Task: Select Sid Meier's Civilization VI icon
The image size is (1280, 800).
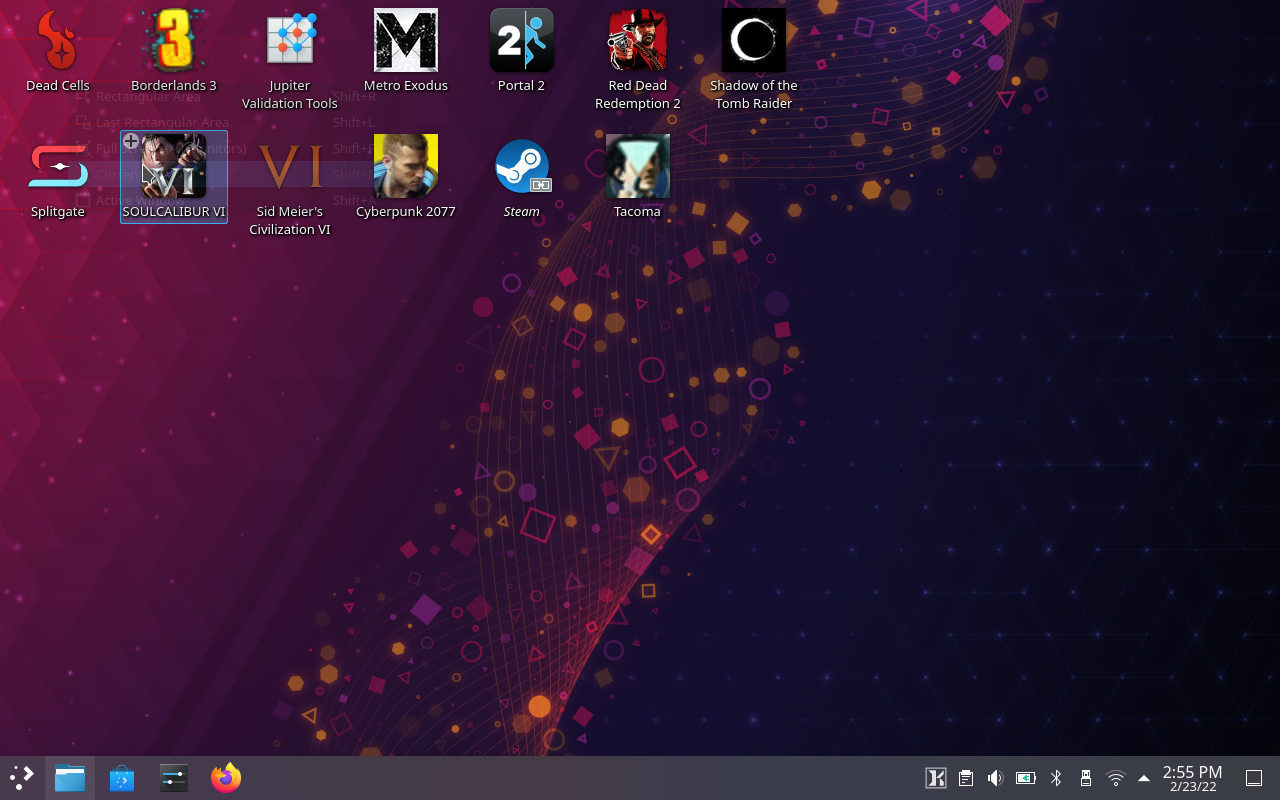Action: click(290, 167)
